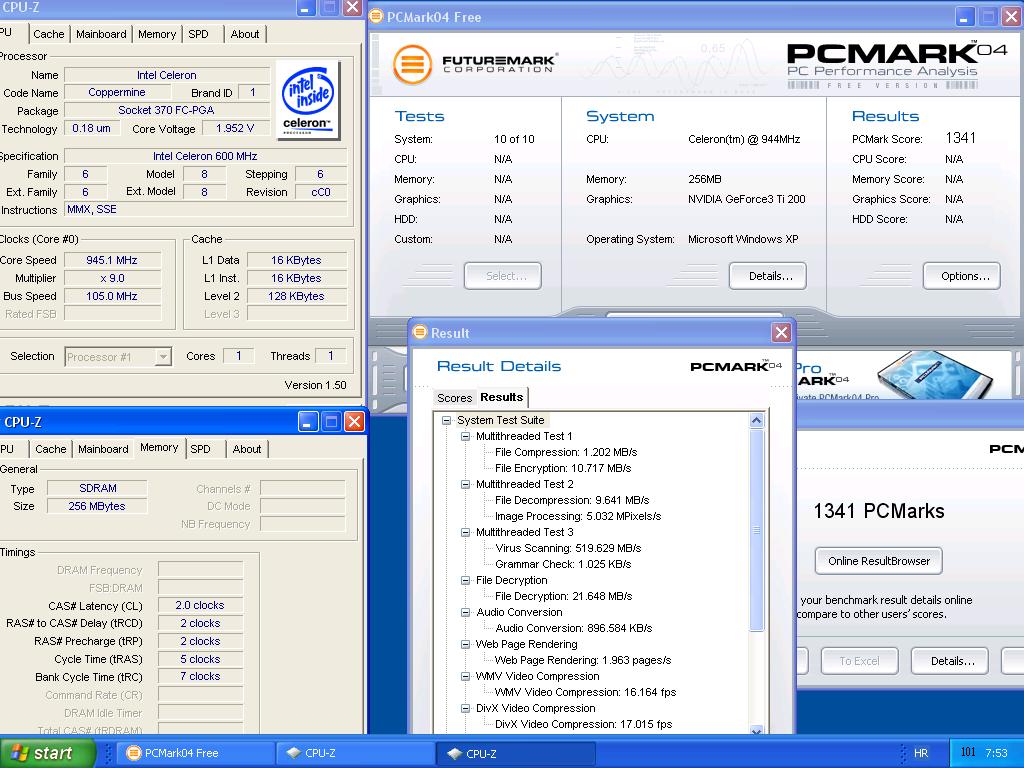
Task: Click the To Excel button
Action: 859,661
